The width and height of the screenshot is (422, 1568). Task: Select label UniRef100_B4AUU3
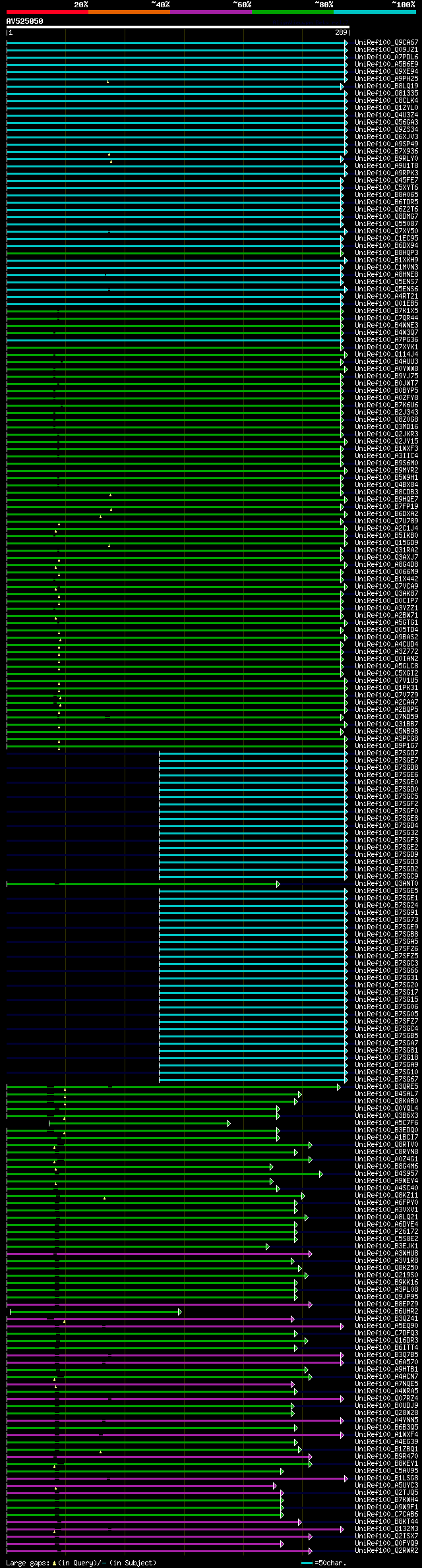[x=386, y=362]
